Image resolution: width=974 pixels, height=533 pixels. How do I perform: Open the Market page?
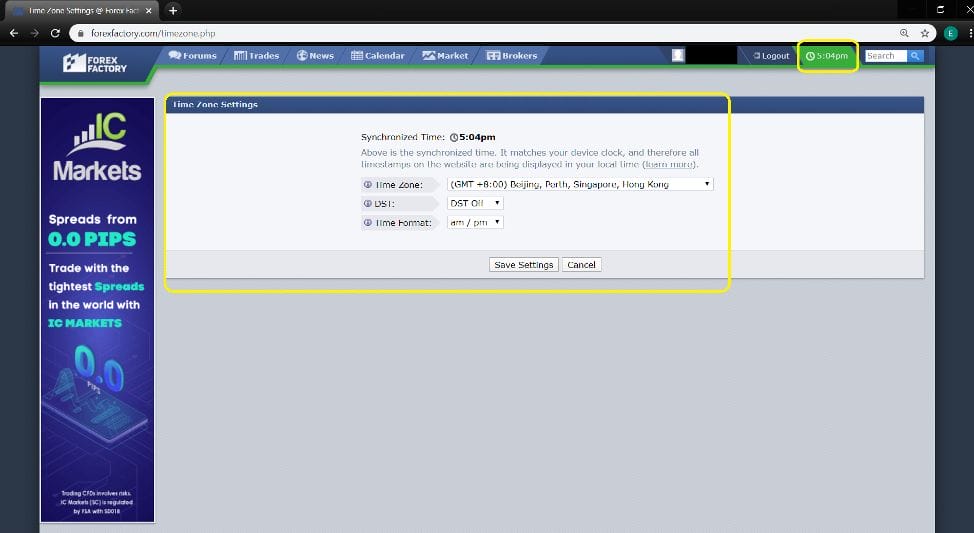(446, 56)
